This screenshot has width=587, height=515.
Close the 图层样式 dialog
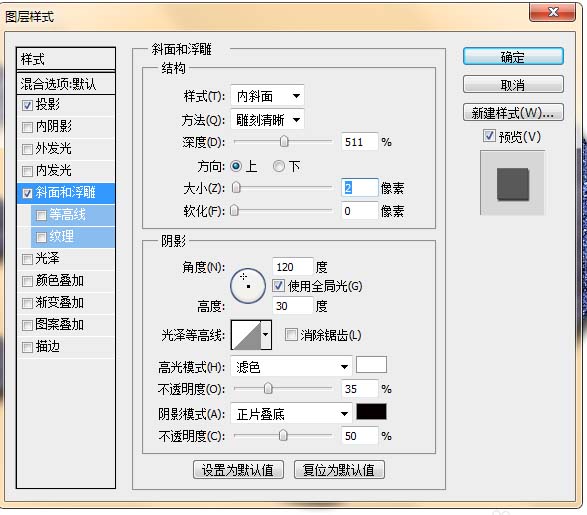553,12
